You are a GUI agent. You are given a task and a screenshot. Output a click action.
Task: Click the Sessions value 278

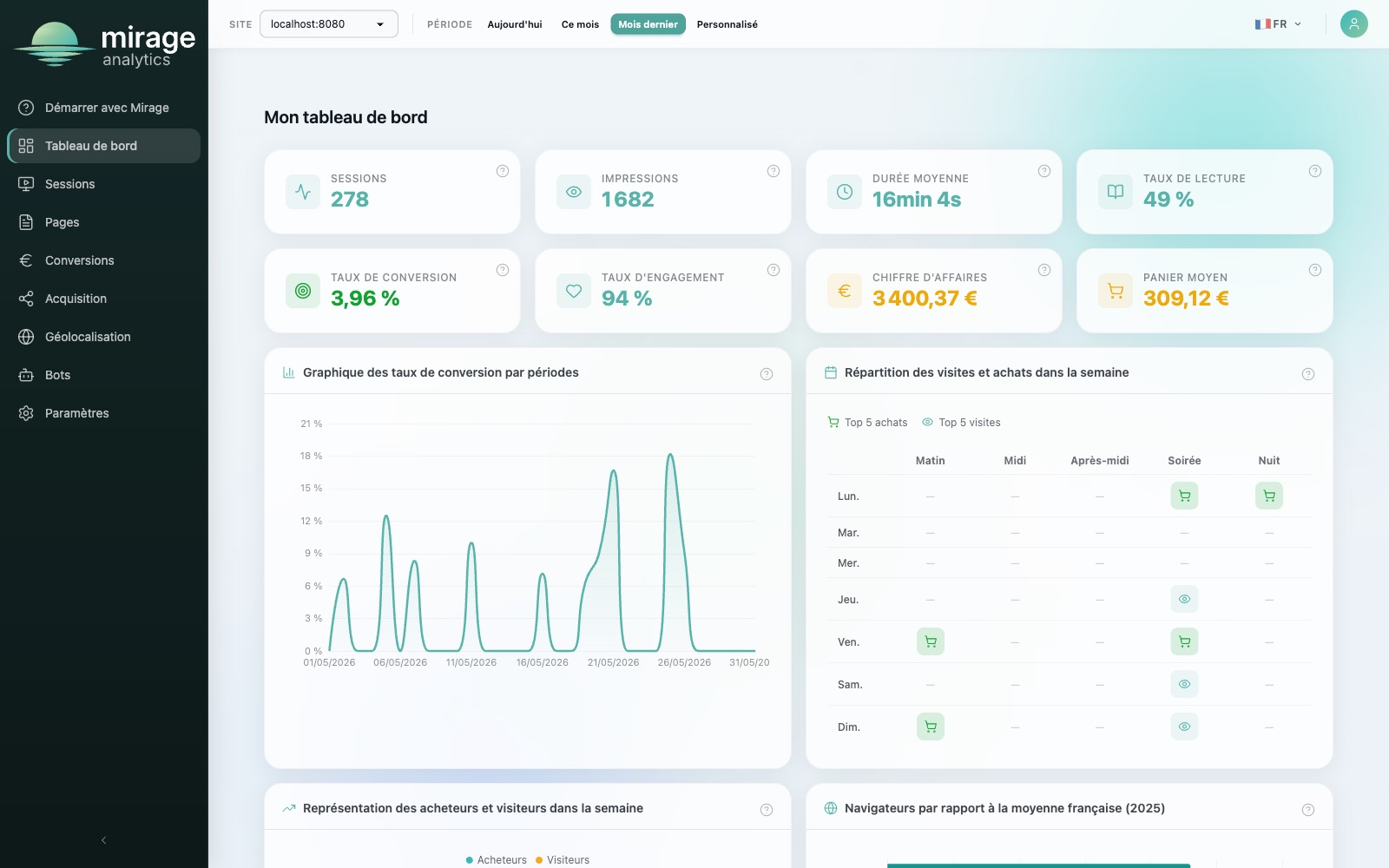coord(350,200)
